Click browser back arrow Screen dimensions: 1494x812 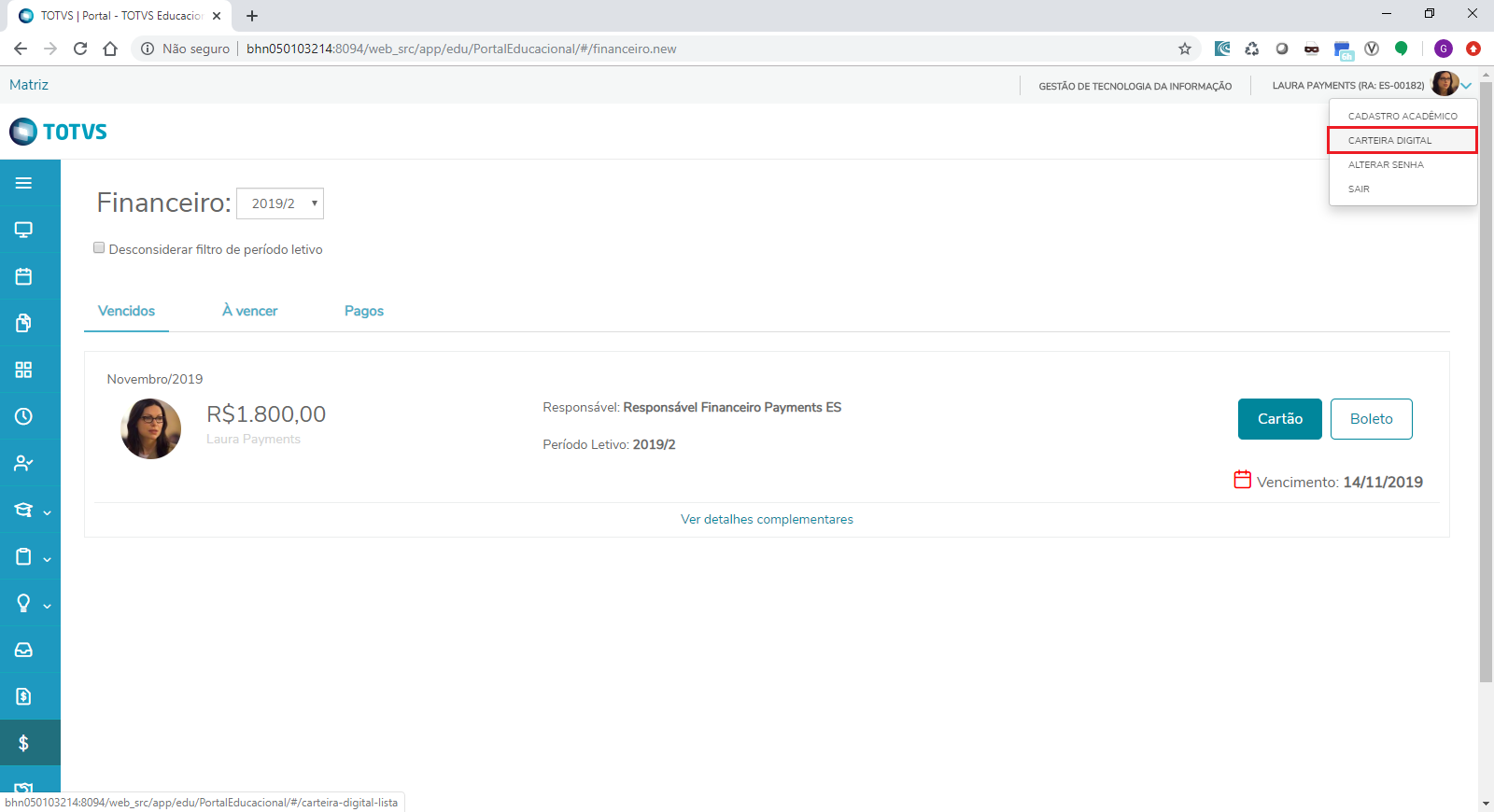coord(21,49)
